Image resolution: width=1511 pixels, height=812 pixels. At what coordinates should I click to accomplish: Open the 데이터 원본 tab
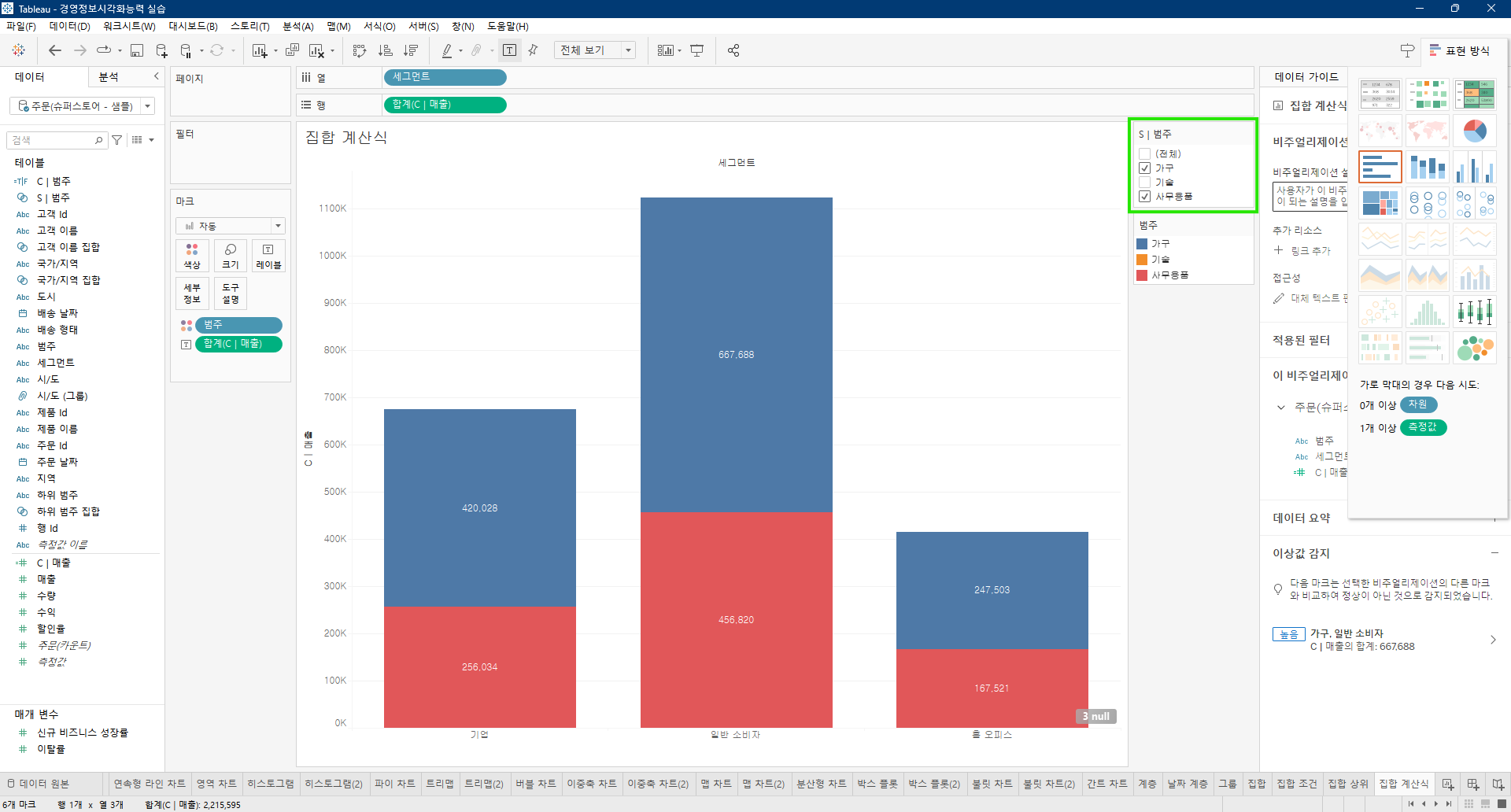44,784
